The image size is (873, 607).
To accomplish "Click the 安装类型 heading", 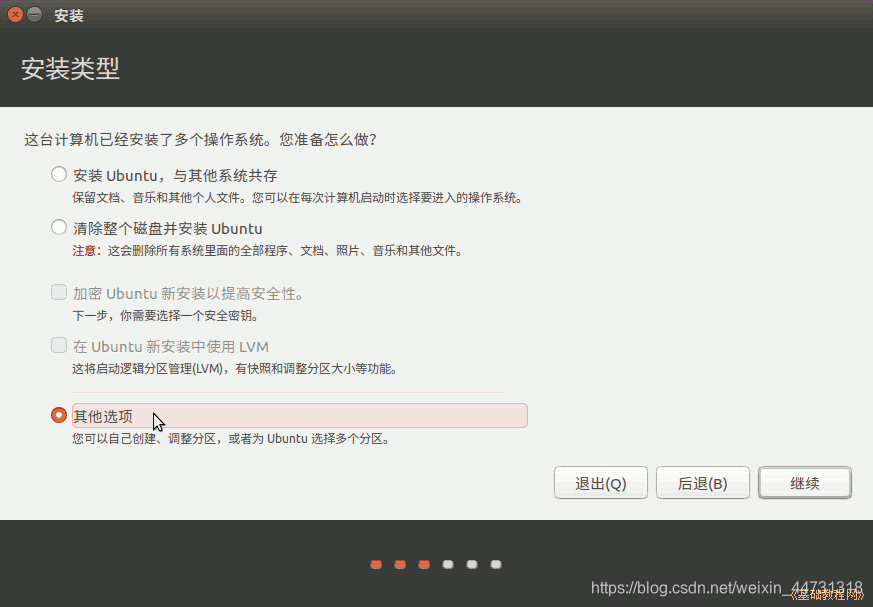I will [70, 68].
